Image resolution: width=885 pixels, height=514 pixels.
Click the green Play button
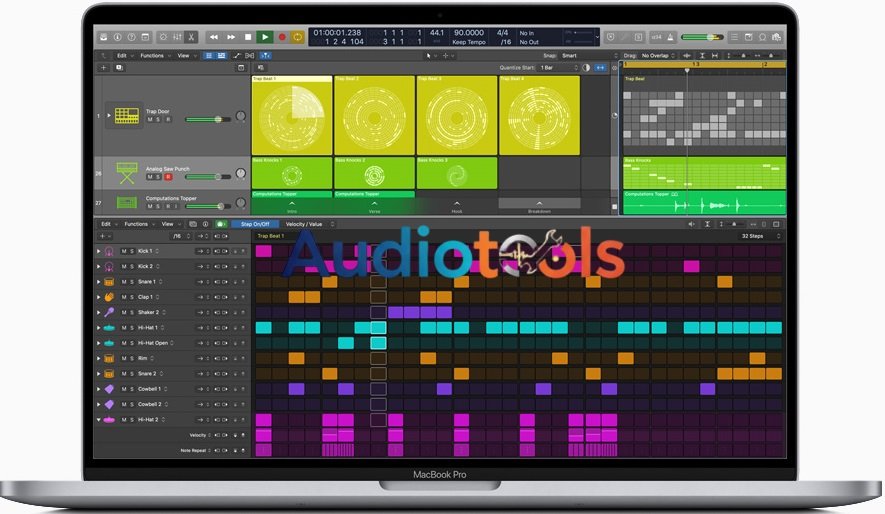[264, 37]
